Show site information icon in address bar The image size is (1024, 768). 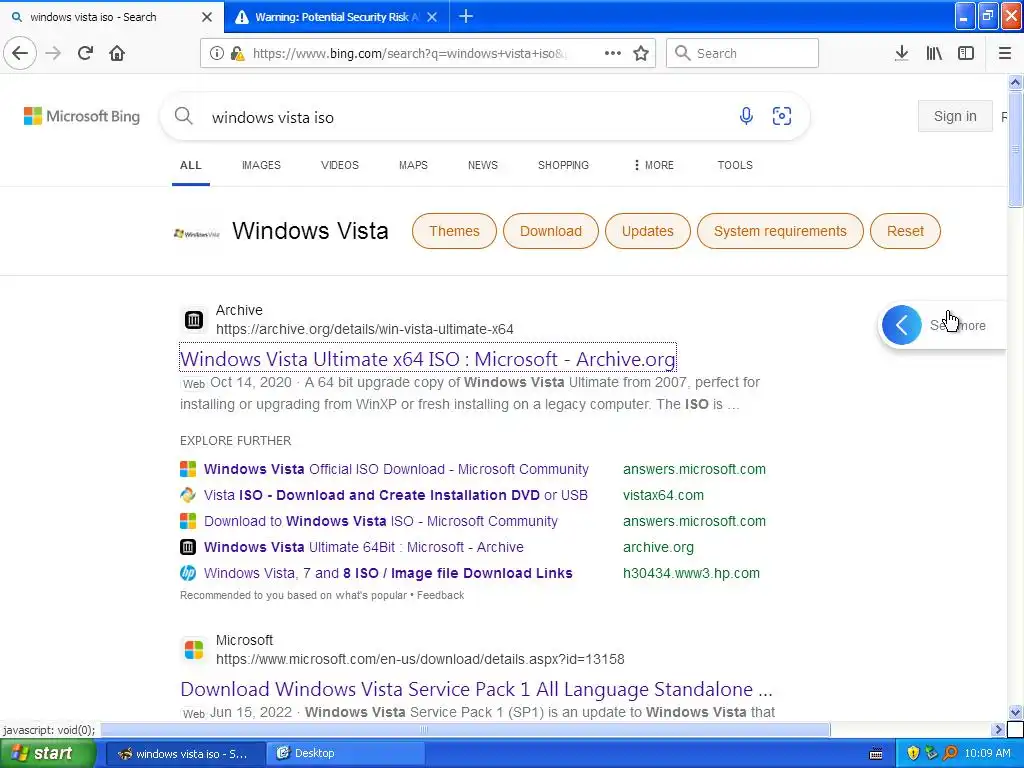(216, 53)
